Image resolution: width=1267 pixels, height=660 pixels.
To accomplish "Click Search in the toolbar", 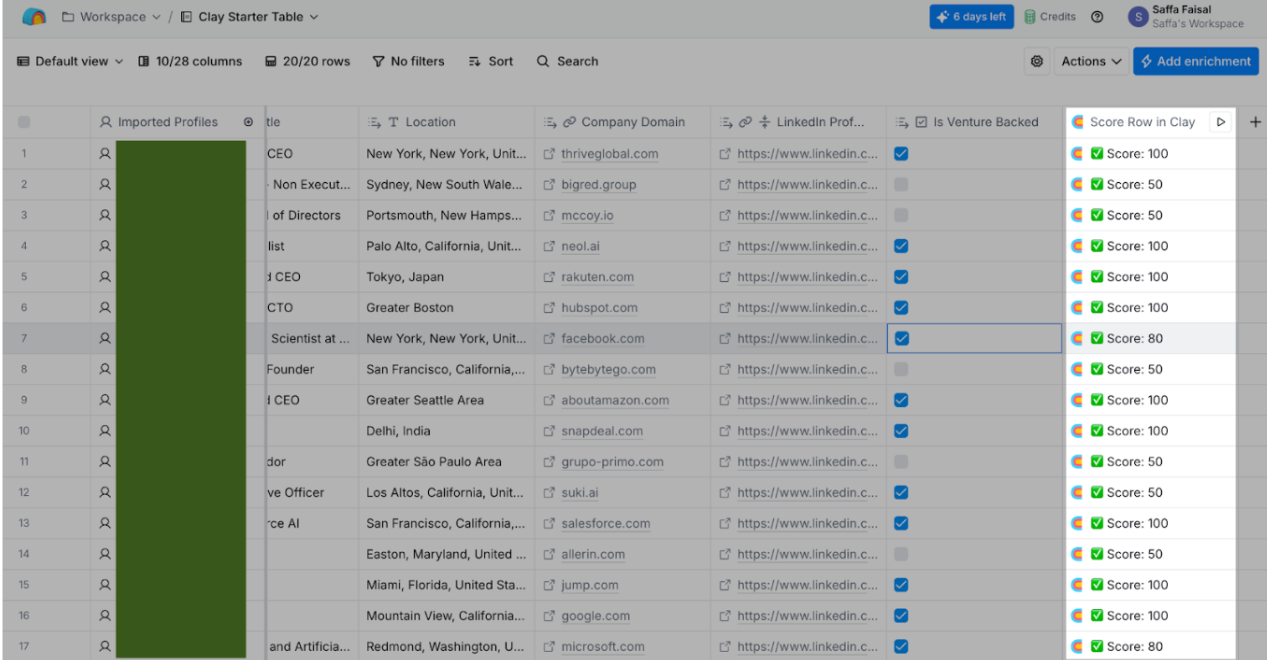I will (567, 61).
